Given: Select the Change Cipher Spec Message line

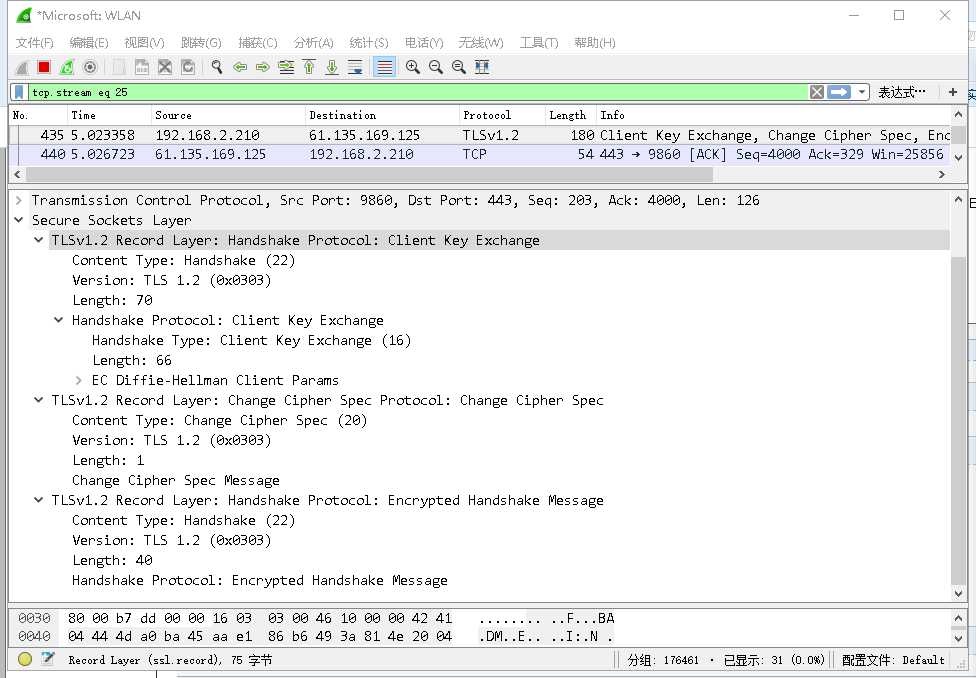Looking at the screenshot, I should coord(176,480).
